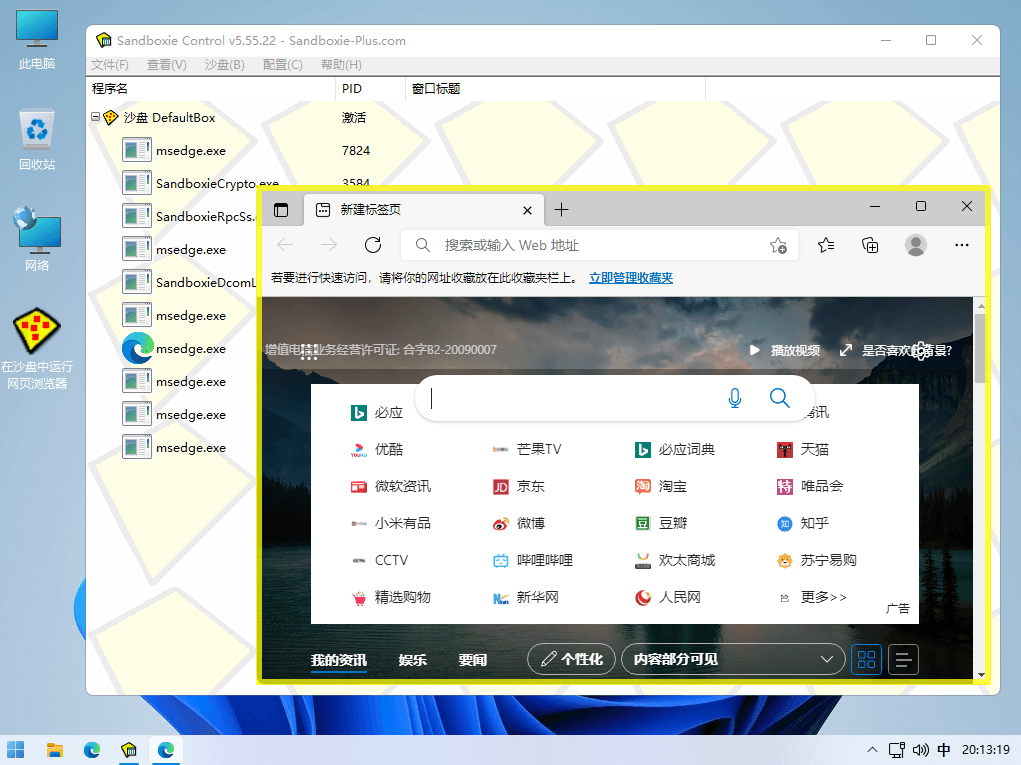Click the add to favorites star icon
Image resolution: width=1021 pixels, height=765 pixels.
(778, 245)
